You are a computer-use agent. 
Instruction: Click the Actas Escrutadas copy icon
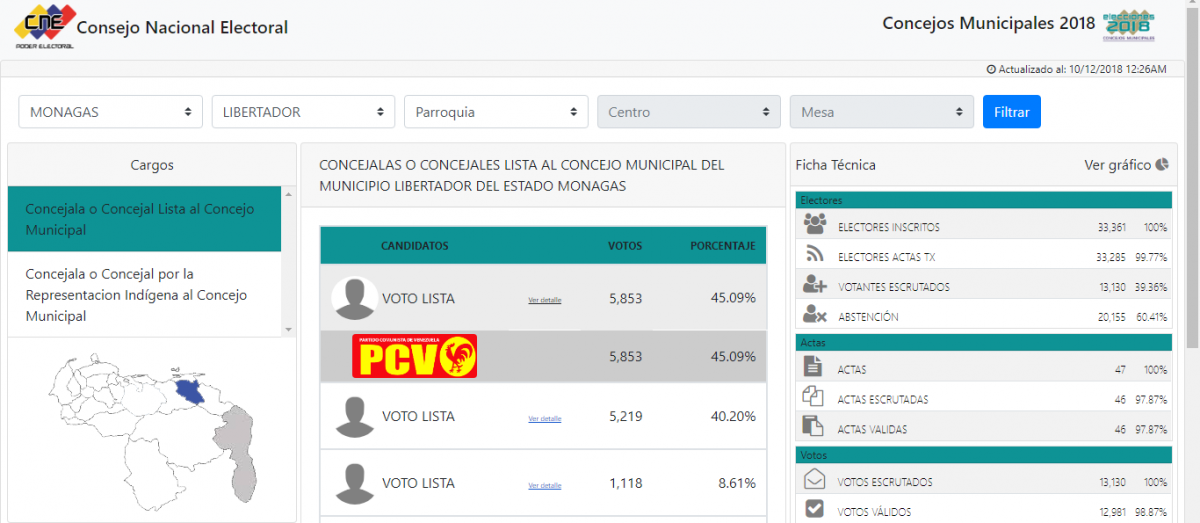tap(814, 397)
